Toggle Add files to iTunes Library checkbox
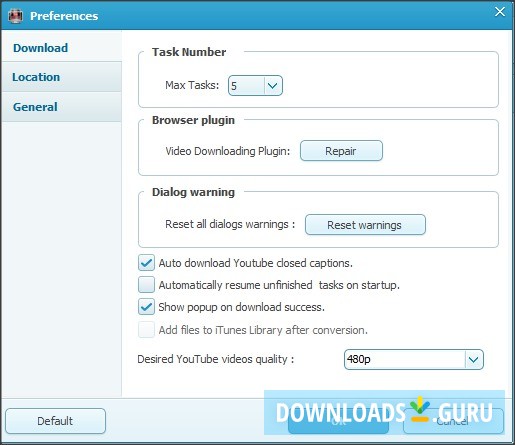 (x=146, y=330)
